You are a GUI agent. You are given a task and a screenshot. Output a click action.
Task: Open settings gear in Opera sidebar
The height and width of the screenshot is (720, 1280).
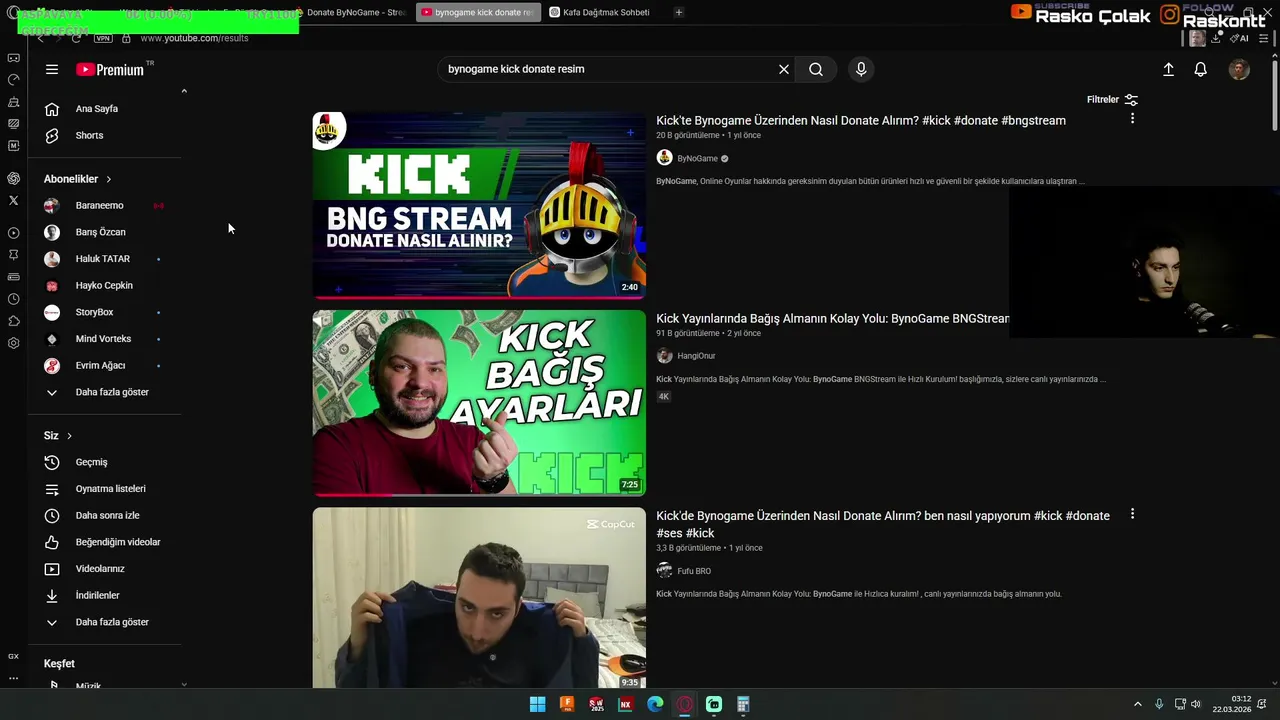coord(13,343)
